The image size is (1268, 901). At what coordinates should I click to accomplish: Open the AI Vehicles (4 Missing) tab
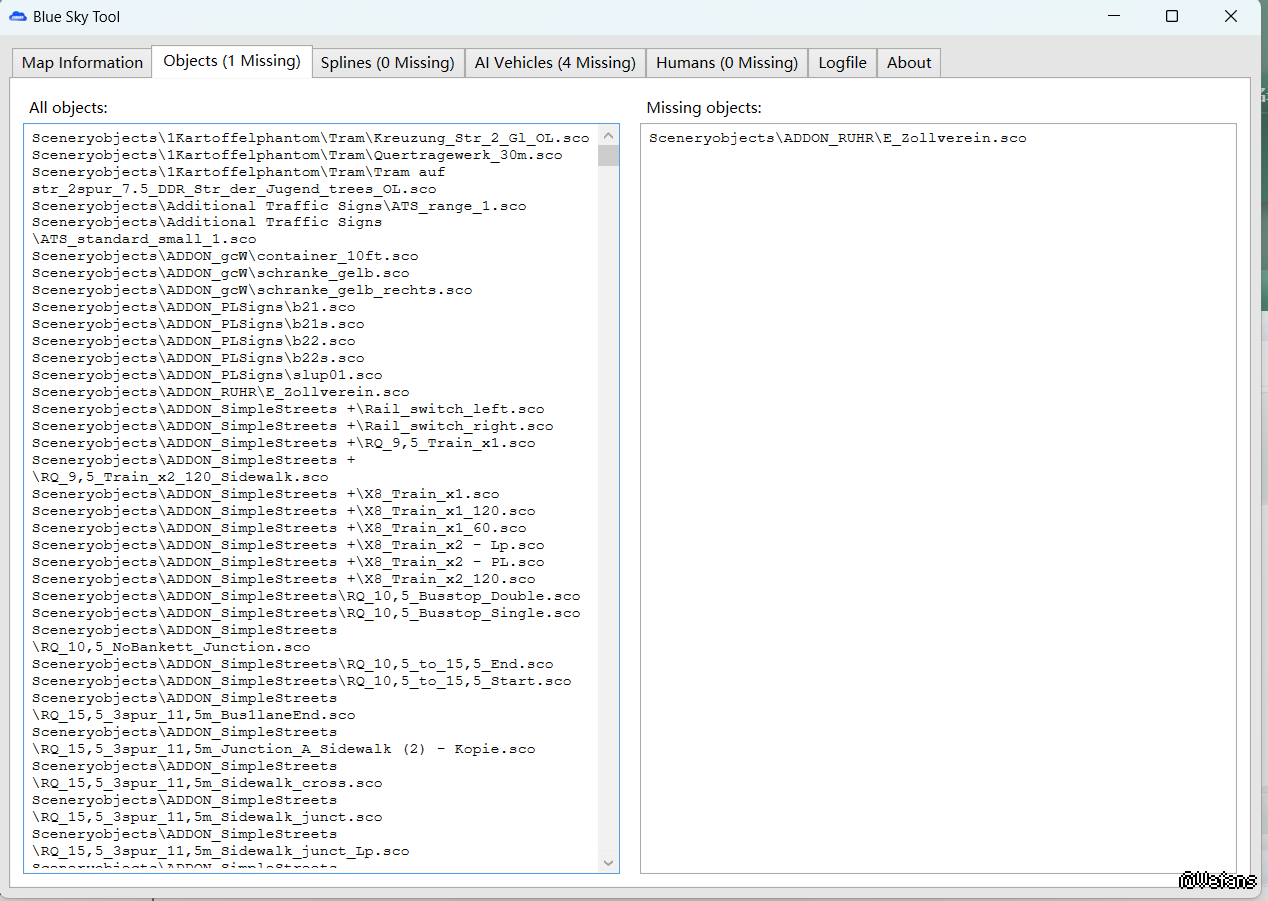point(555,63)
